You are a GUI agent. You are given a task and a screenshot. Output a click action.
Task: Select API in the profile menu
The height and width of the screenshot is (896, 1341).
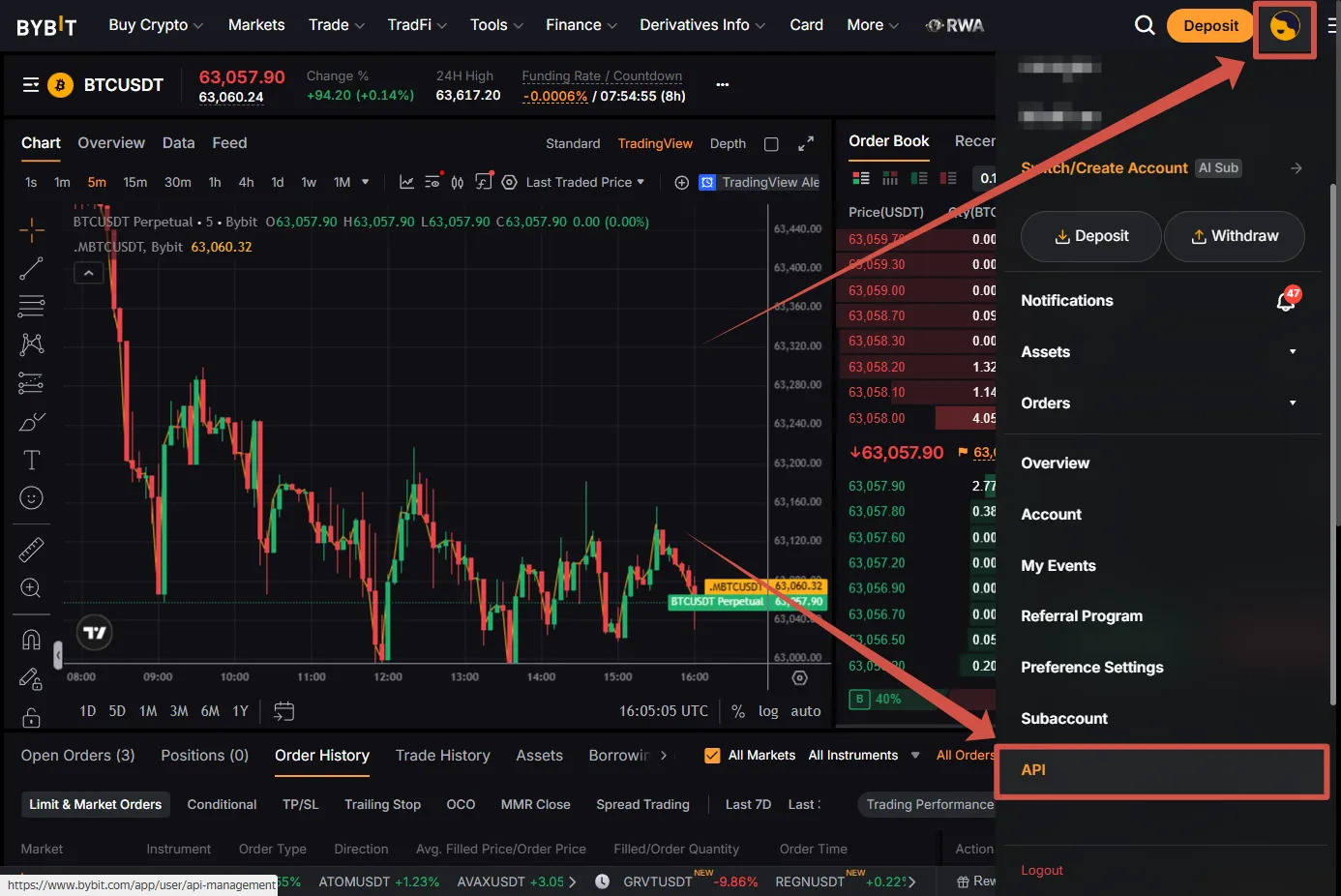1161,770
